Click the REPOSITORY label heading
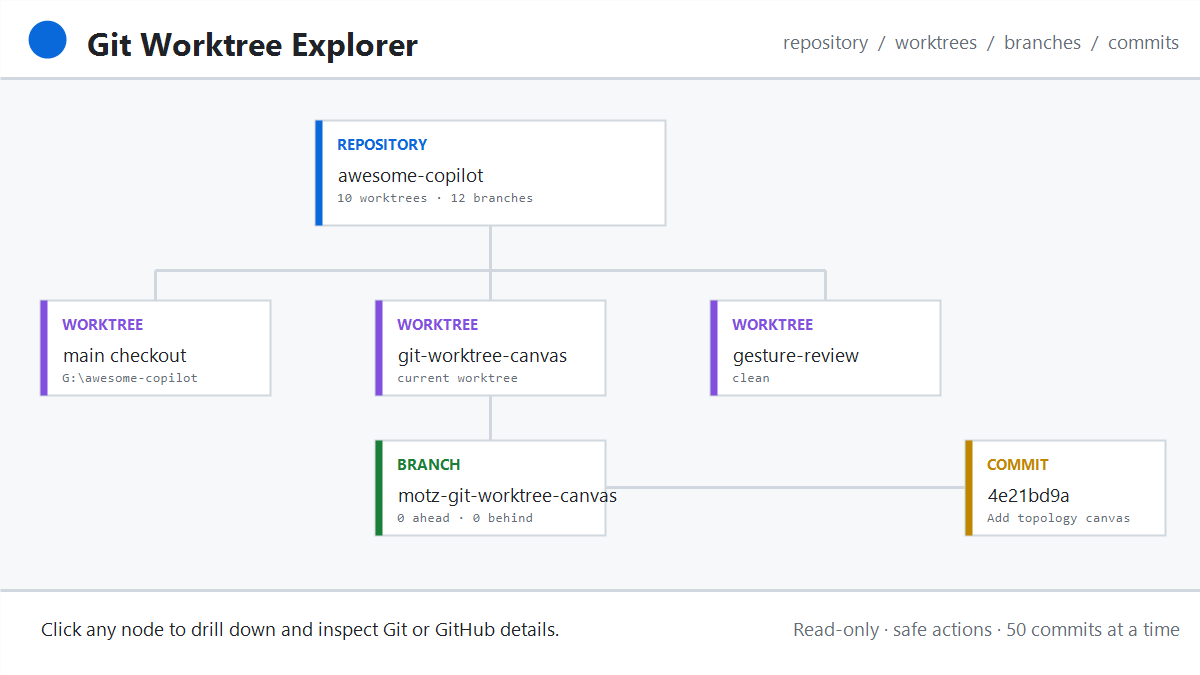This screenshot has width=1200, height=675. pyautogui.click(x=382, y=145)
